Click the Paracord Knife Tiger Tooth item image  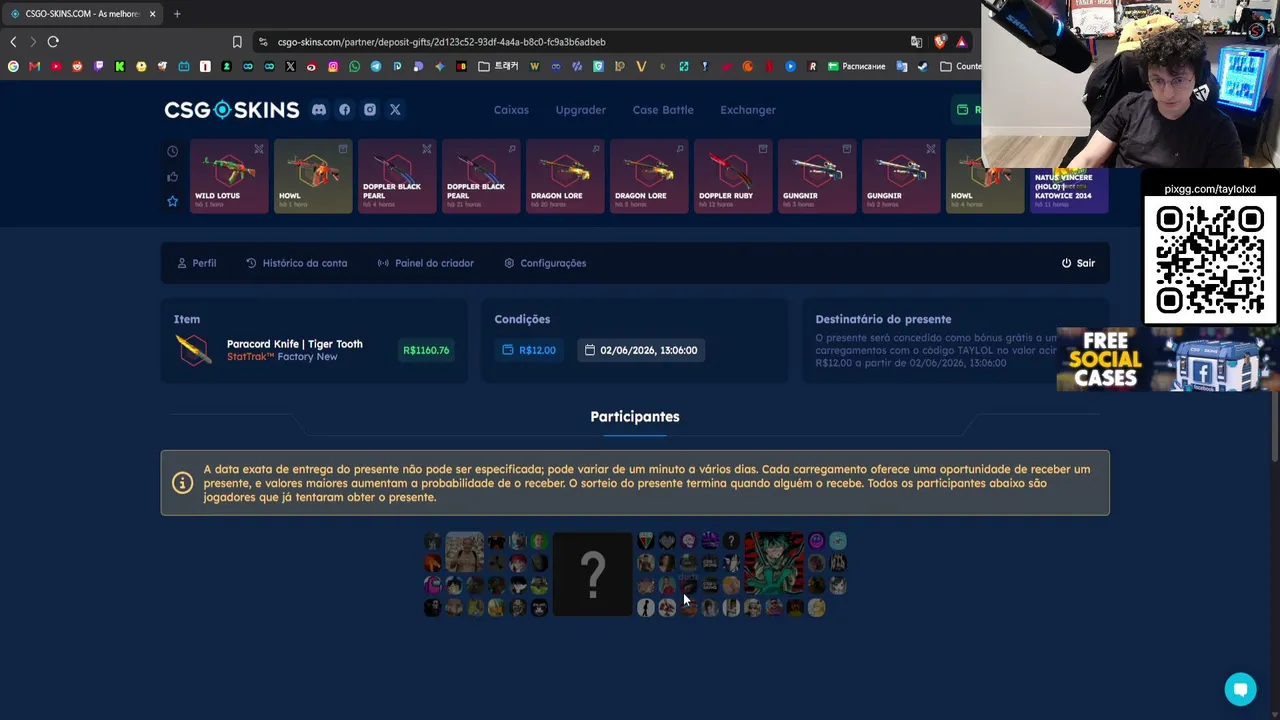pos(193,350)
